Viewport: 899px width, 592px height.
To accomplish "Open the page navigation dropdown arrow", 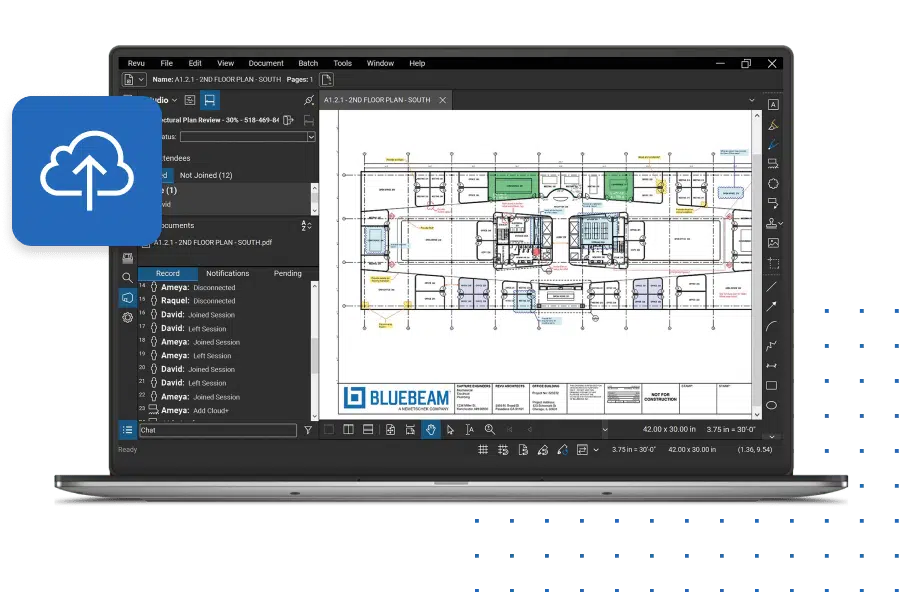I will tap(604, 429).
